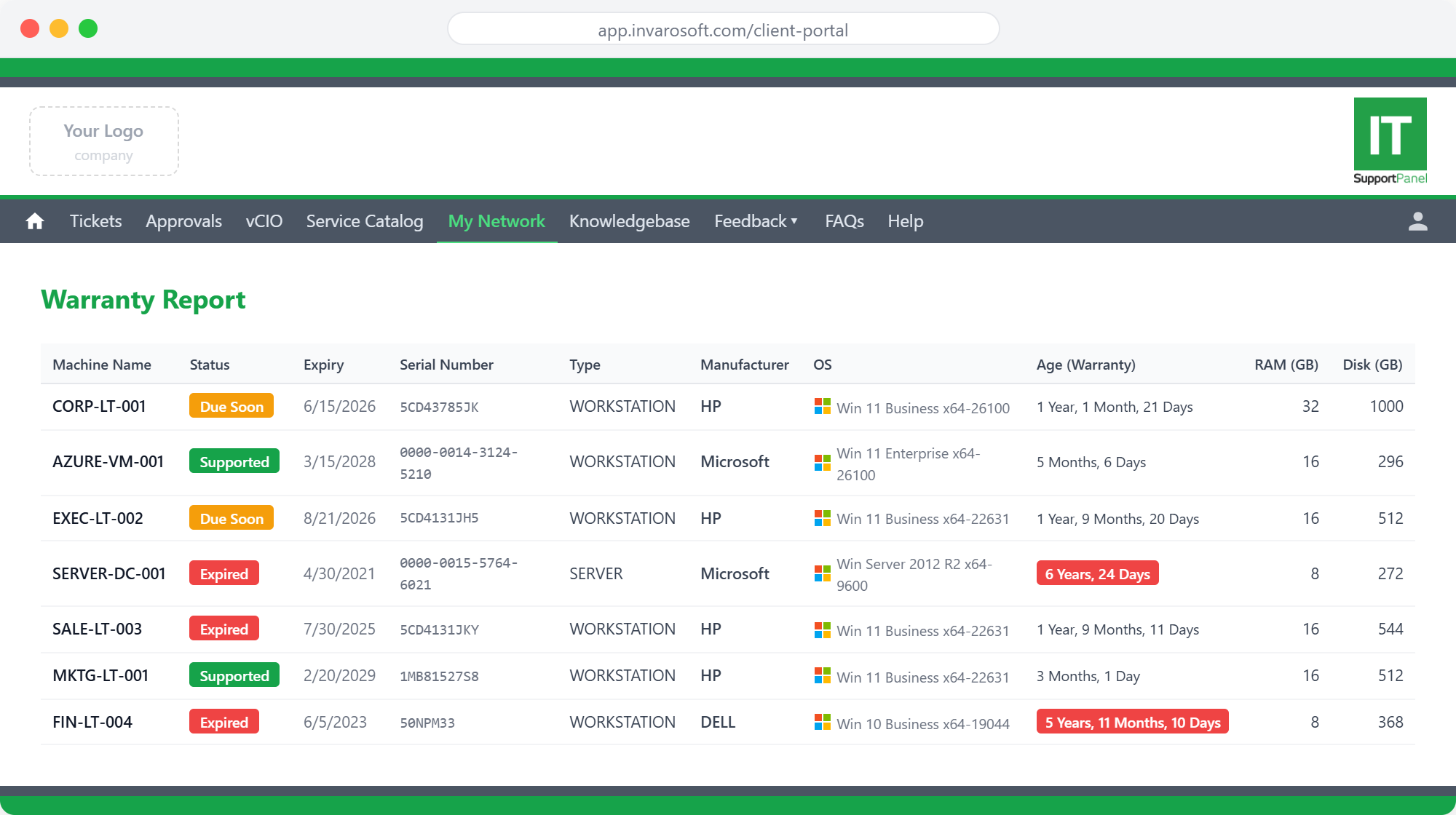Select the My Network tab

tap(496, 221)
